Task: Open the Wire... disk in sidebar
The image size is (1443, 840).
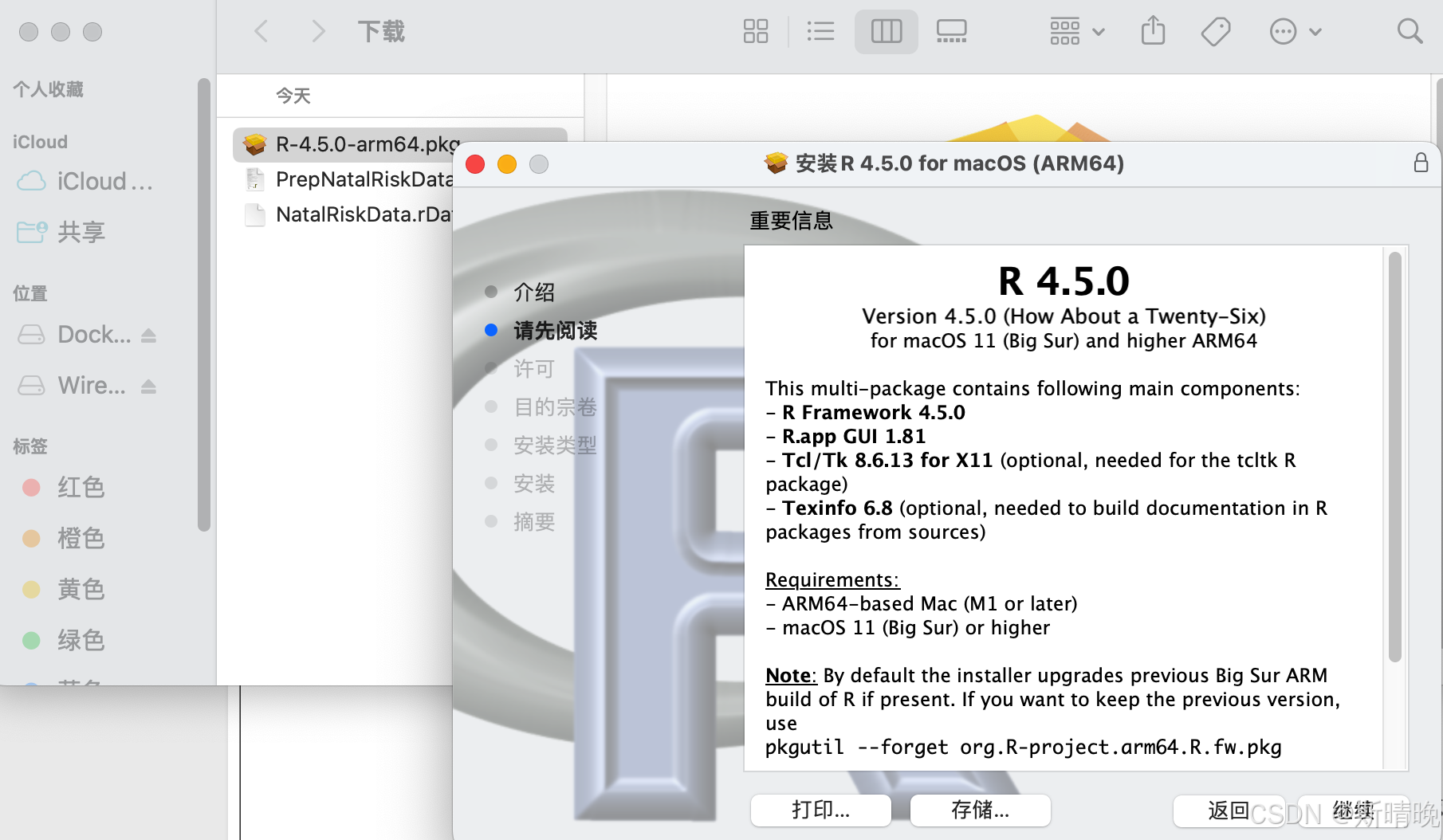Action: tap(72, 386)
